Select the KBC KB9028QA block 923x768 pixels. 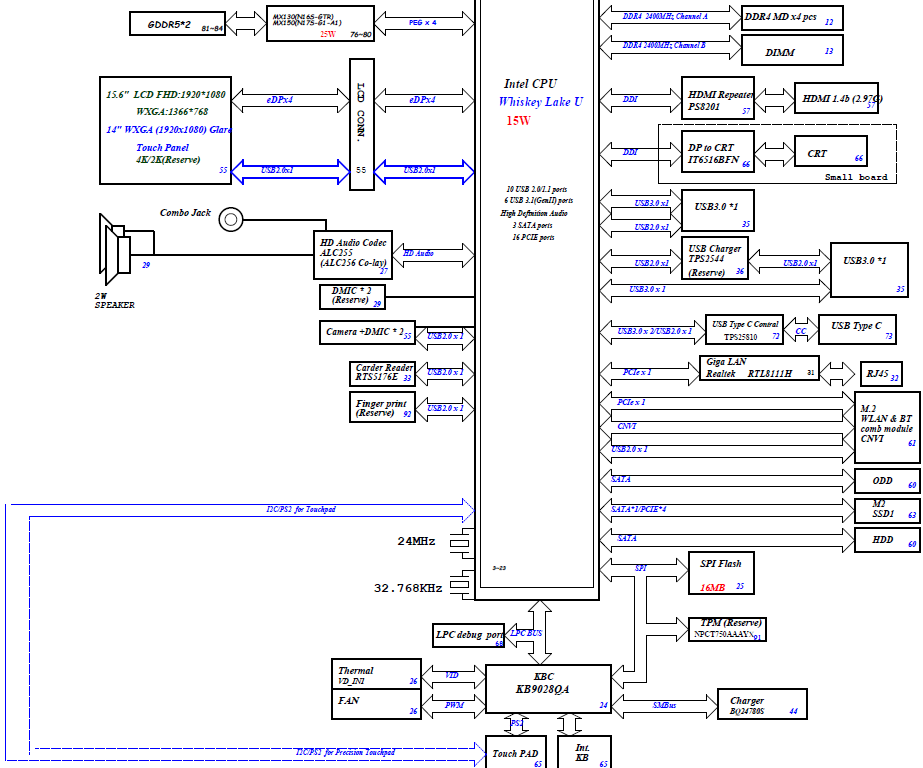pos(548,689)
